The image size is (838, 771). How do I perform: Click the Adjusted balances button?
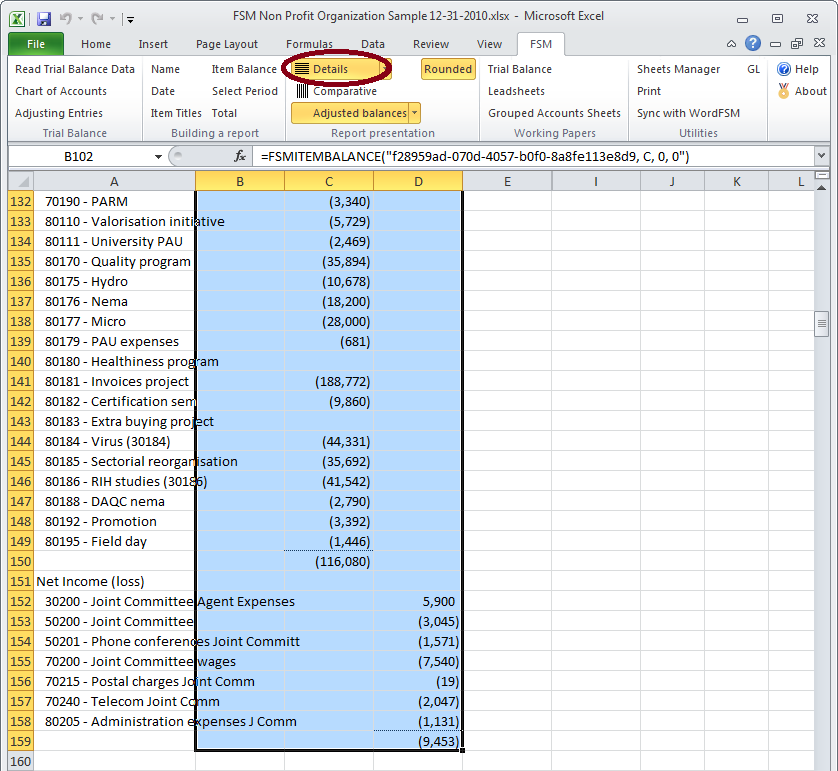350,113
